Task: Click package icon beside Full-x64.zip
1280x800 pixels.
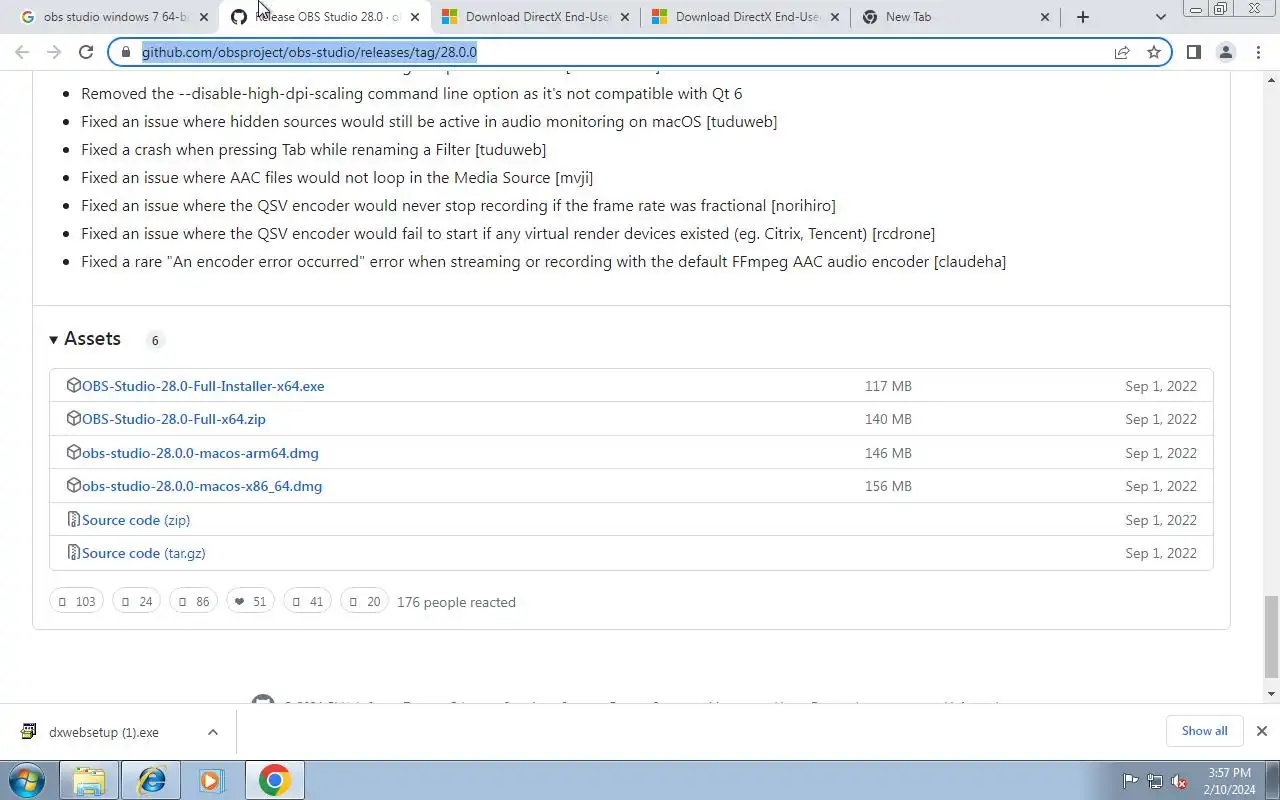Action: (73, 418)
